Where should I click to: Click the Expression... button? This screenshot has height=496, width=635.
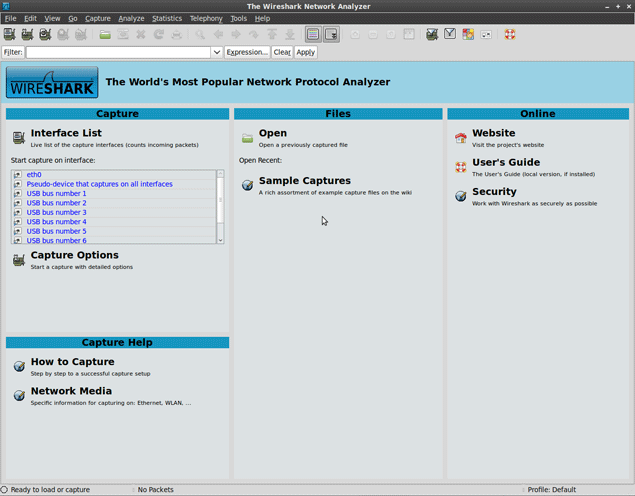pyautogui.click(x=247, y=52)
